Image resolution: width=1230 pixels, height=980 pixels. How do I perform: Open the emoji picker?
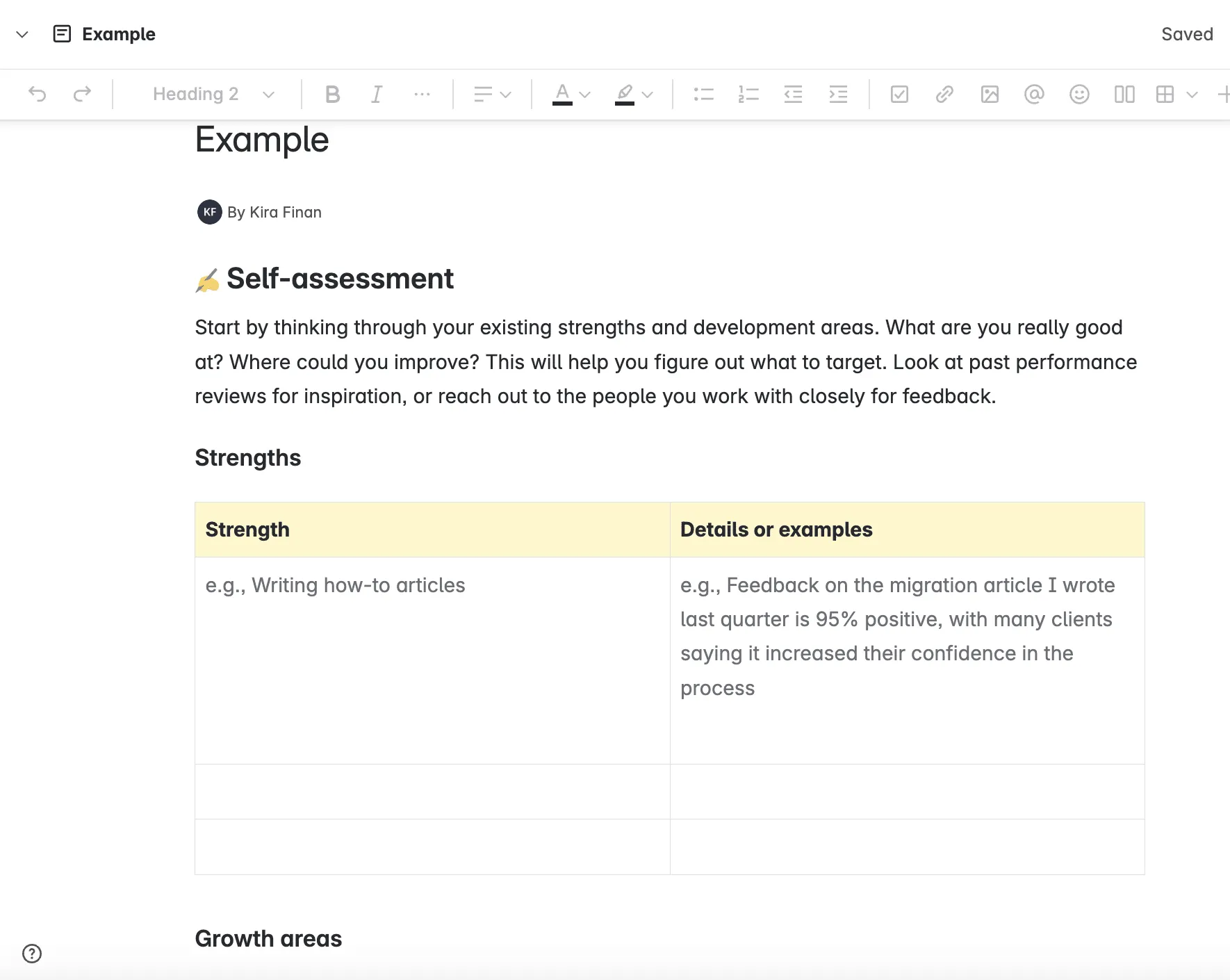click(x=1079, y=94)
